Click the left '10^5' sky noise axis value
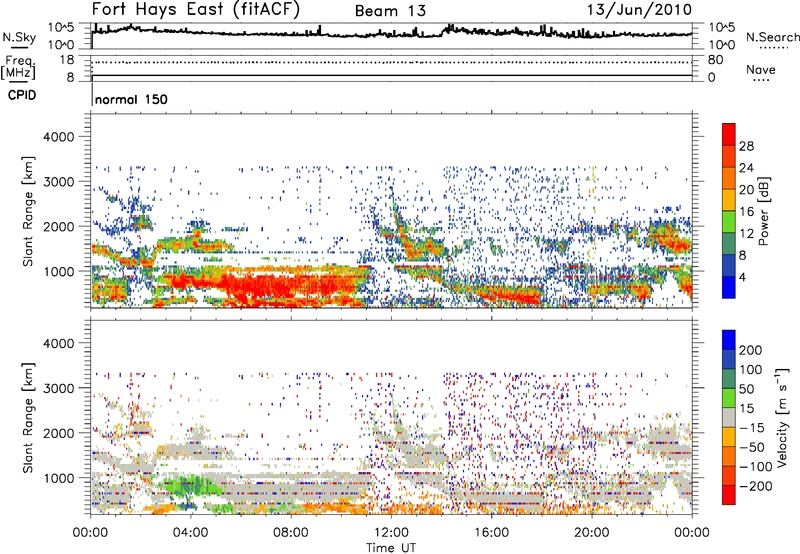This screenshot has height=554, width=800. click(x=62, y=28)
